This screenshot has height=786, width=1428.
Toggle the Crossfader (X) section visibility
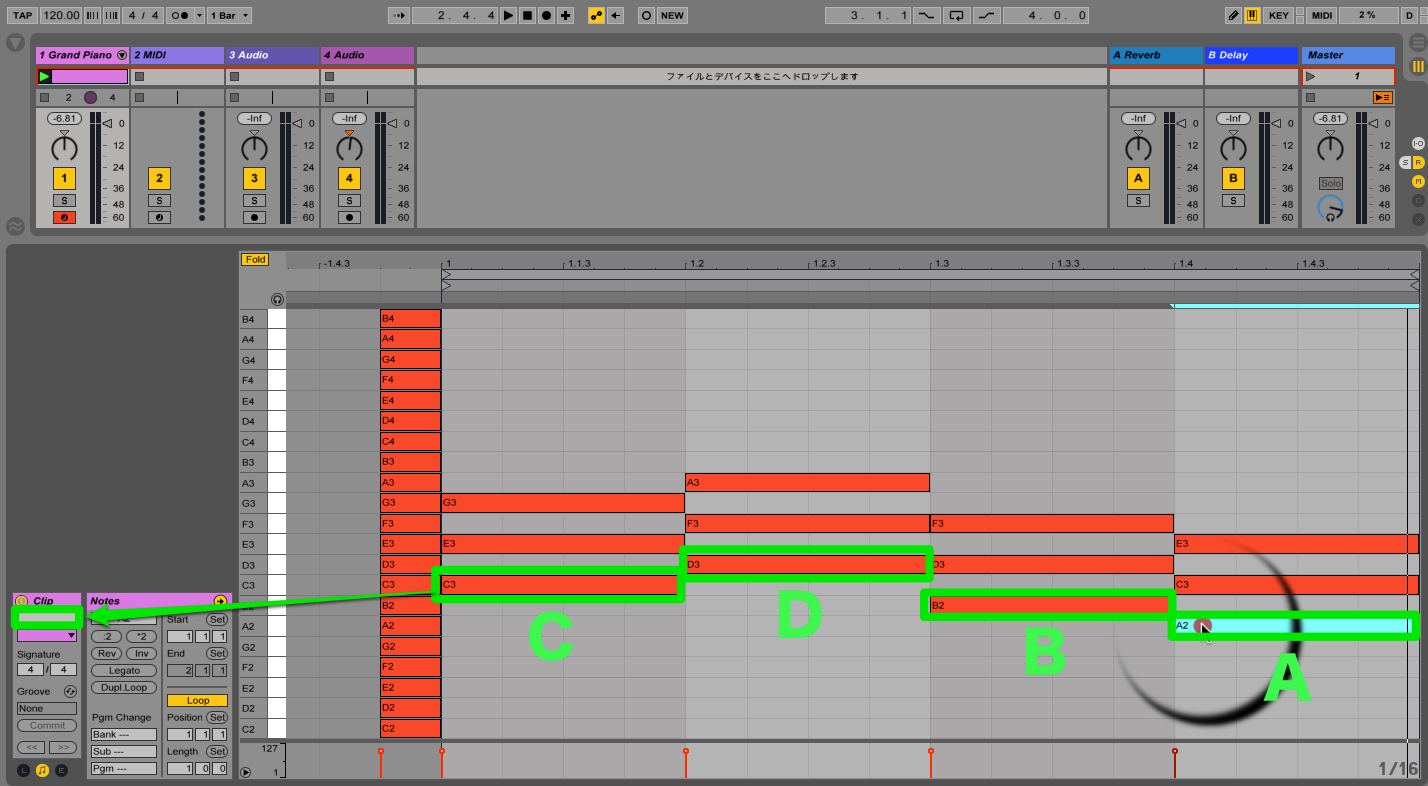1417,219
